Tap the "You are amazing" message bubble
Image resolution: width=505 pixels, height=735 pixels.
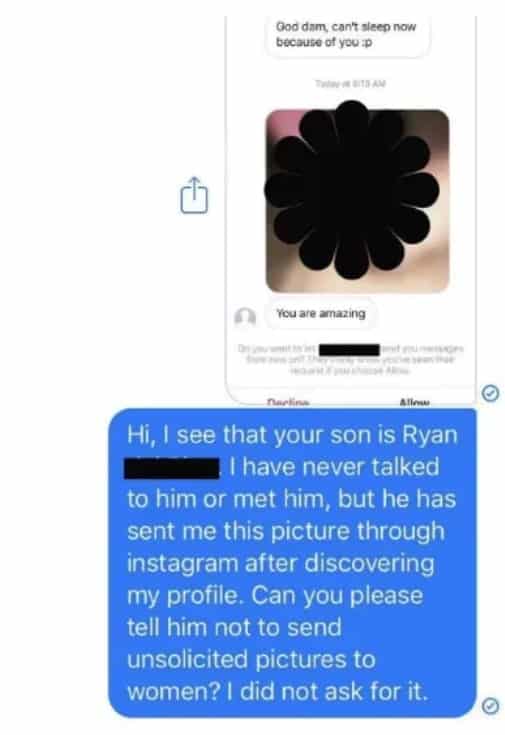(321, 313)
